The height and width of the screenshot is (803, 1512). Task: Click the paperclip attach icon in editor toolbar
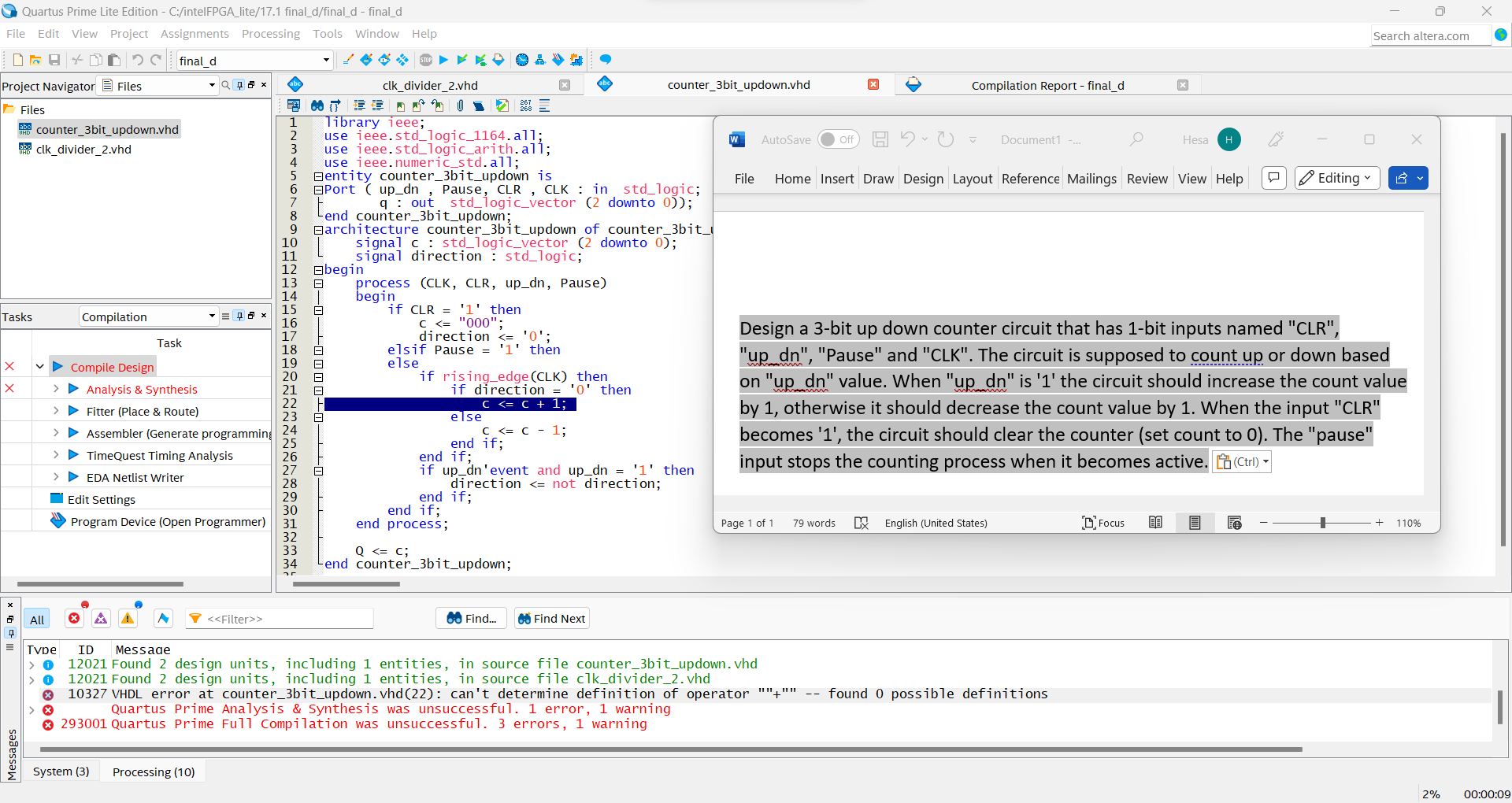460,105
